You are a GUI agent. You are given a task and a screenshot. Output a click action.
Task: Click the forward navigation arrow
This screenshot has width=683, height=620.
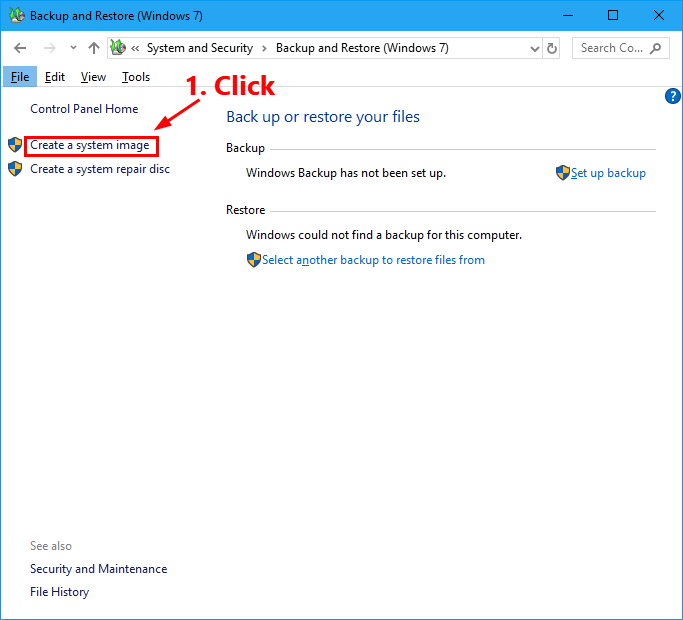(50, 48)
